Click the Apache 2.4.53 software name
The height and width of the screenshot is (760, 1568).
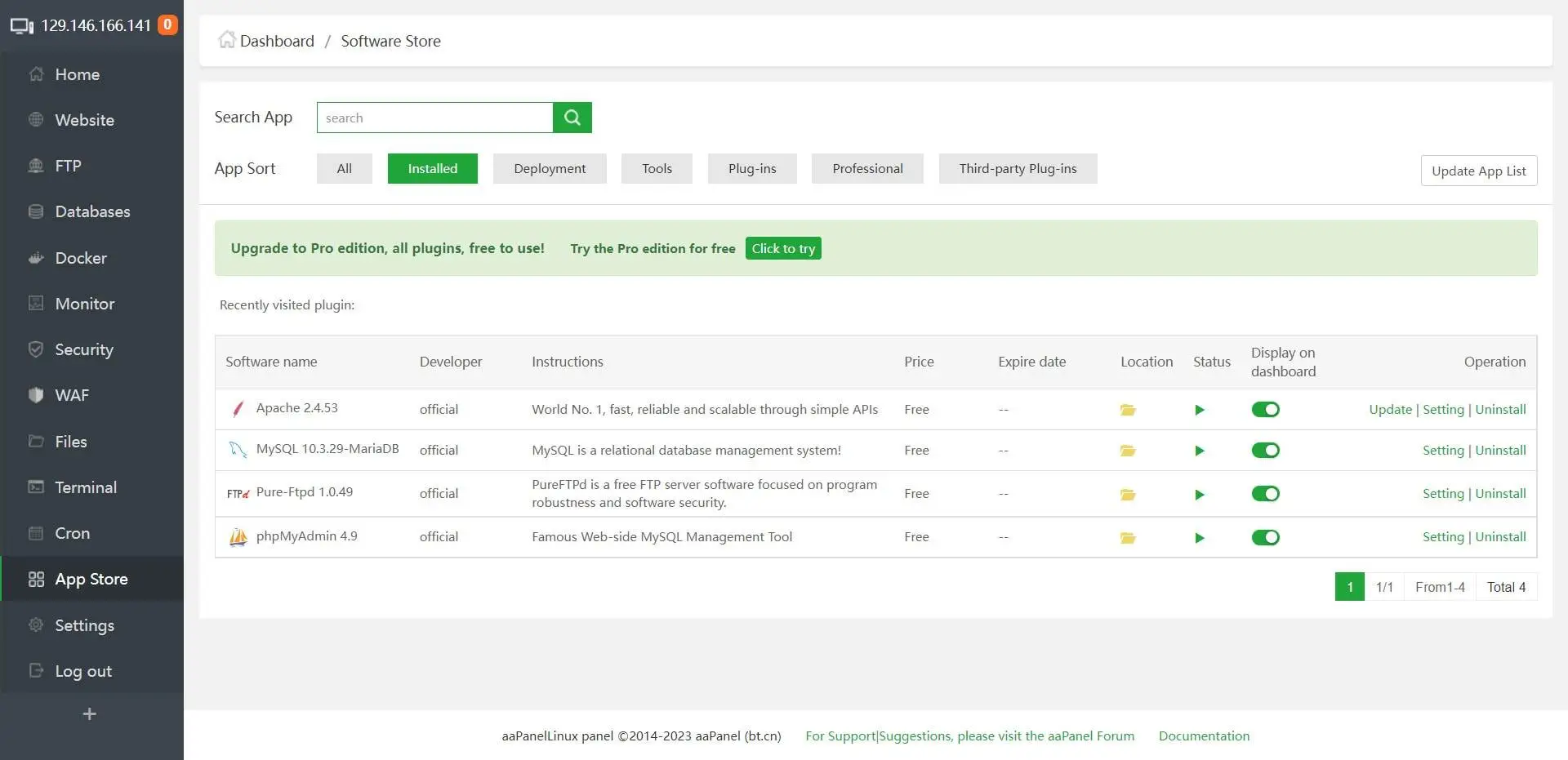(296, 407)
